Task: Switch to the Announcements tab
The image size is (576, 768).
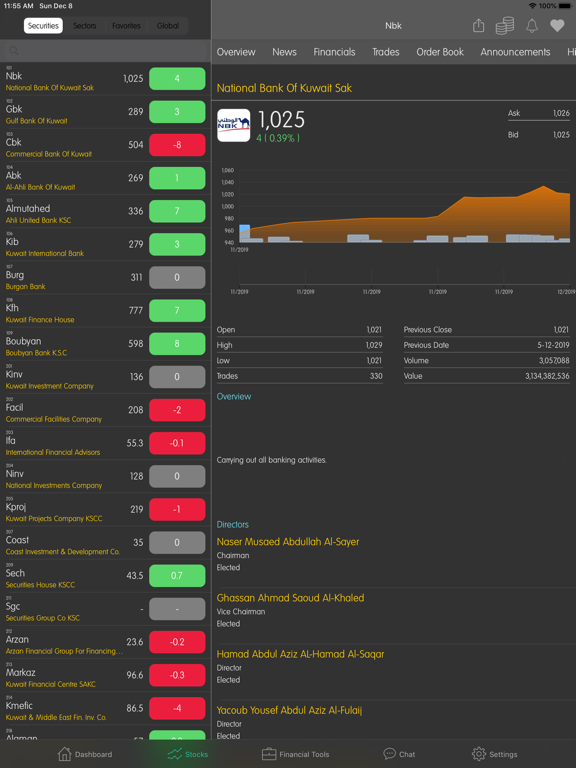Action: (515, 52)
